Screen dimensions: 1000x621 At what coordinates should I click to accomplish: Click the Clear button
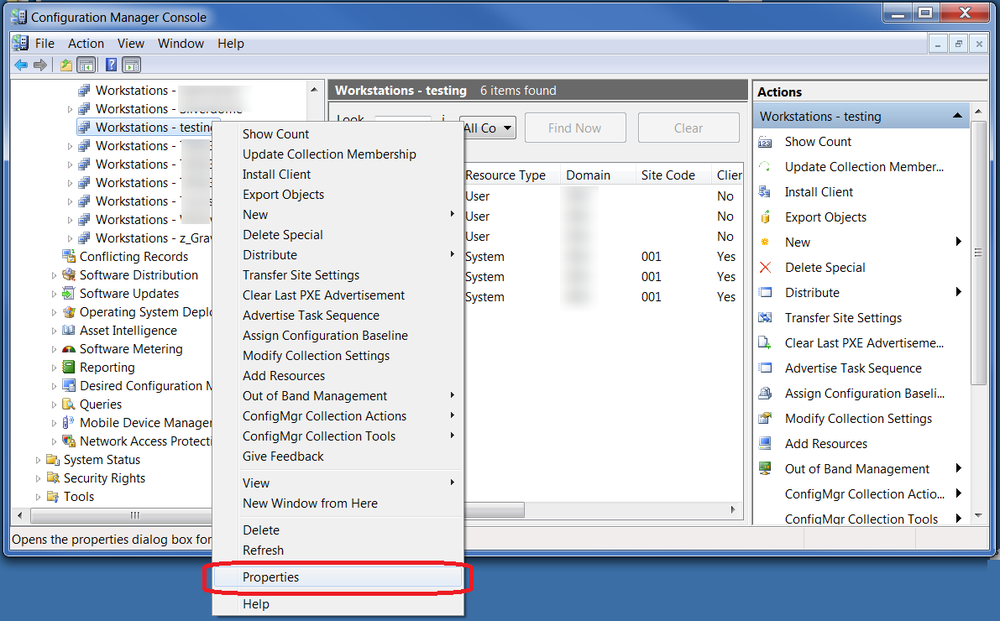point(688,127)
